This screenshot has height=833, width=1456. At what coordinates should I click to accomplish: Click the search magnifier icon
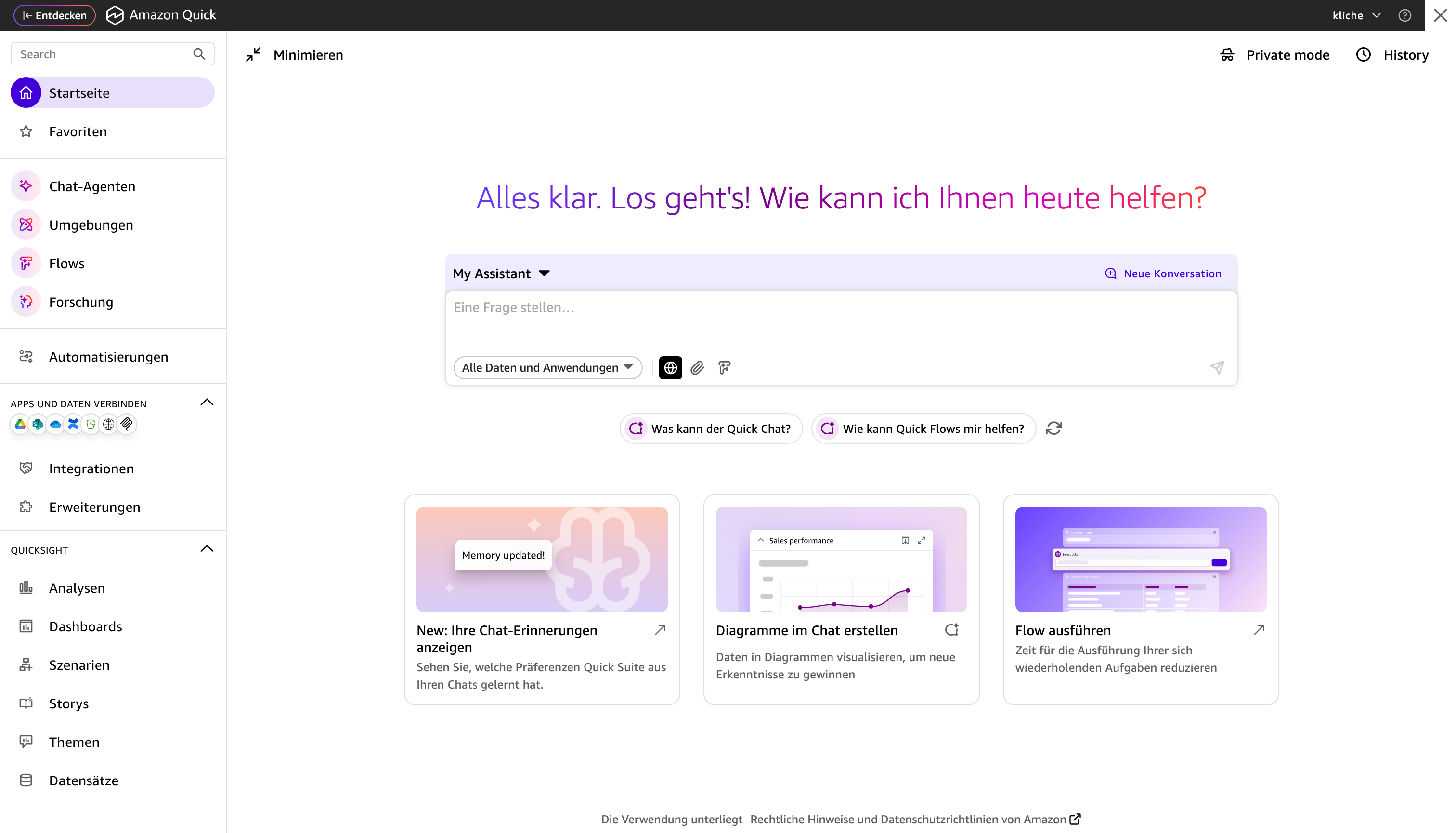coord(198,54)
